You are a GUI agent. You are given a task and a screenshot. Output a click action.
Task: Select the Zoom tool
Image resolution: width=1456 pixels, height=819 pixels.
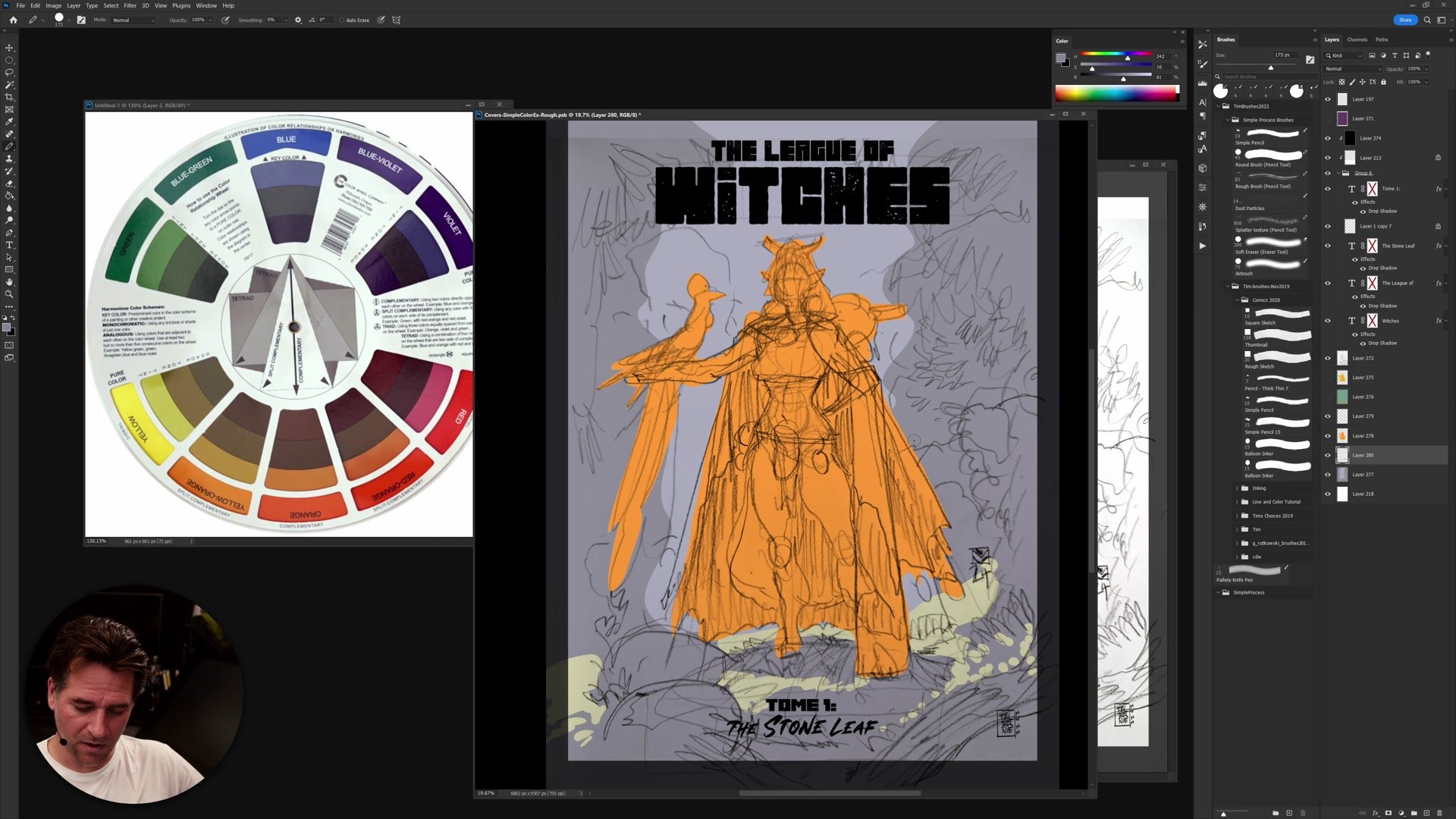(9, 294)
